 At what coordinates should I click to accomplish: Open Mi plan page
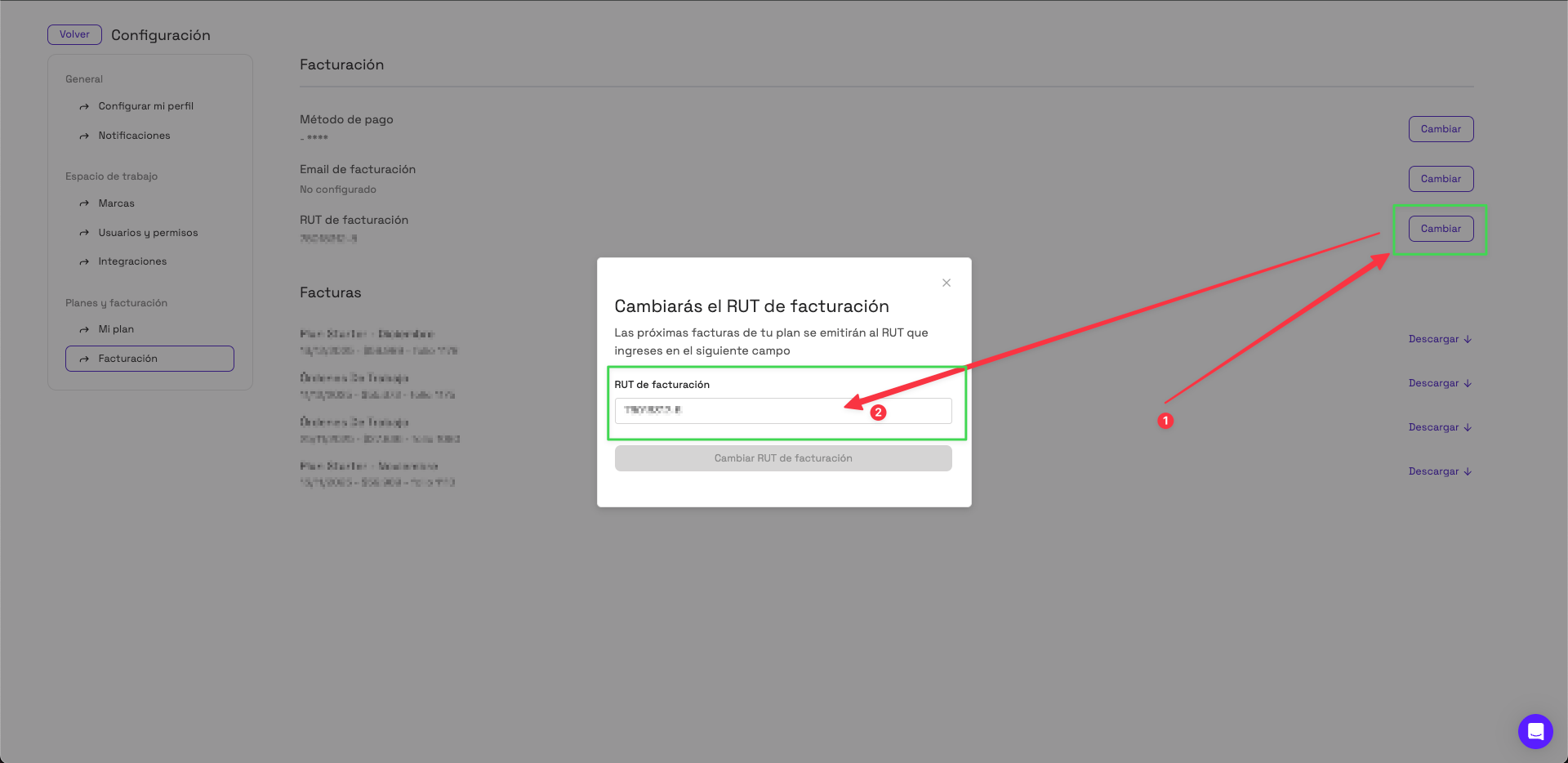116,329
